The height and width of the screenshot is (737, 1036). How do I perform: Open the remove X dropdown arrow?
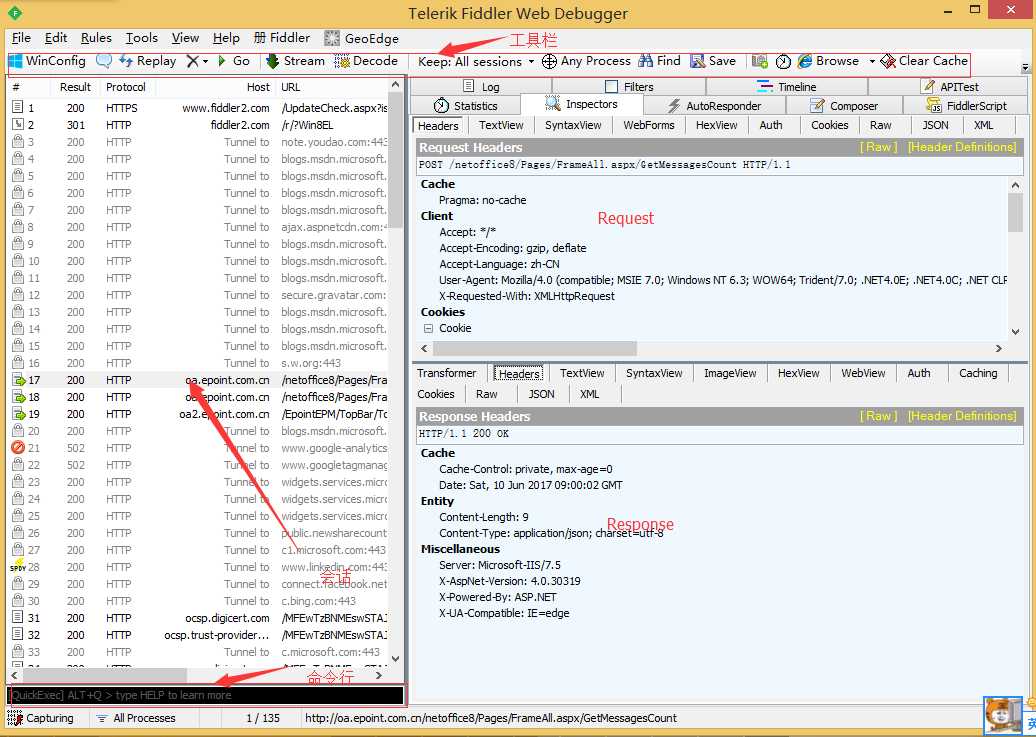coord(205,61)
